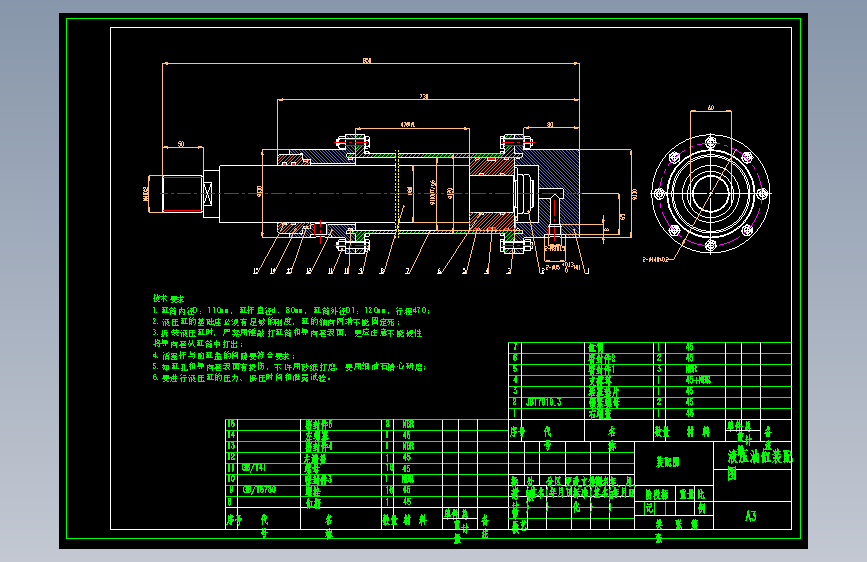Select the 技术要求 heading above the notes
This screenshot has height=562, width=867.
pyautogui.click(x=169, y=299)
